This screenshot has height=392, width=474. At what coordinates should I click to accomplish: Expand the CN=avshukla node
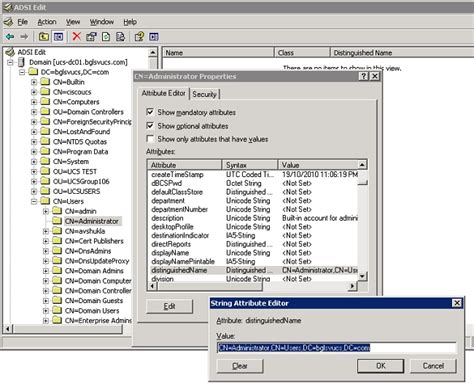(x=46, y=231)
